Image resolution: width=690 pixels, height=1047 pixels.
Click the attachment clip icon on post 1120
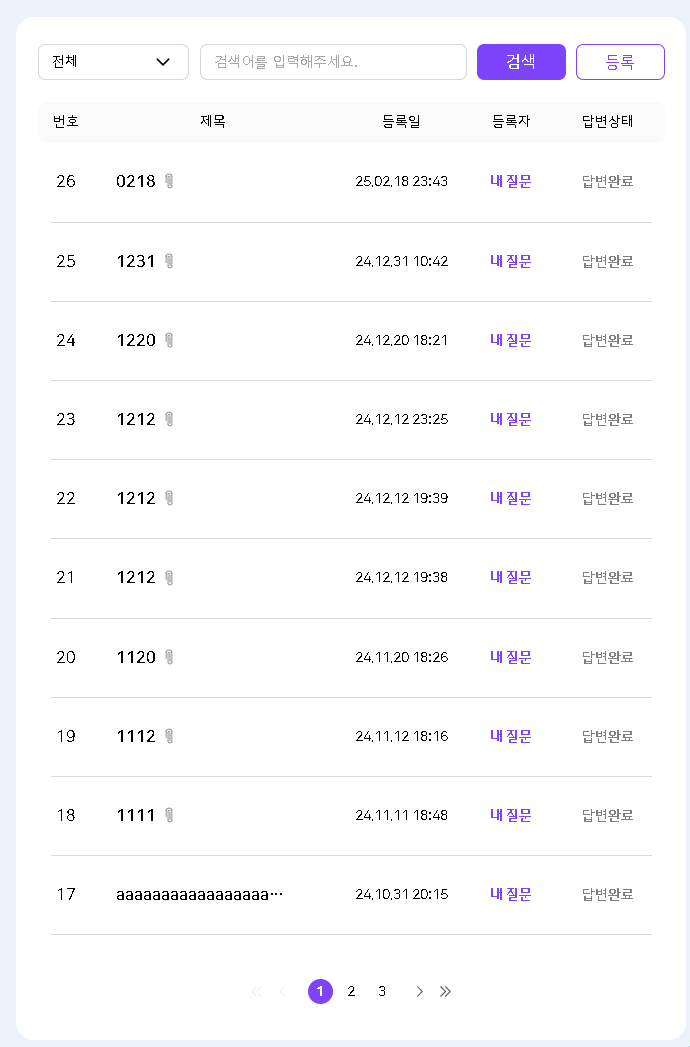[169, 657]
